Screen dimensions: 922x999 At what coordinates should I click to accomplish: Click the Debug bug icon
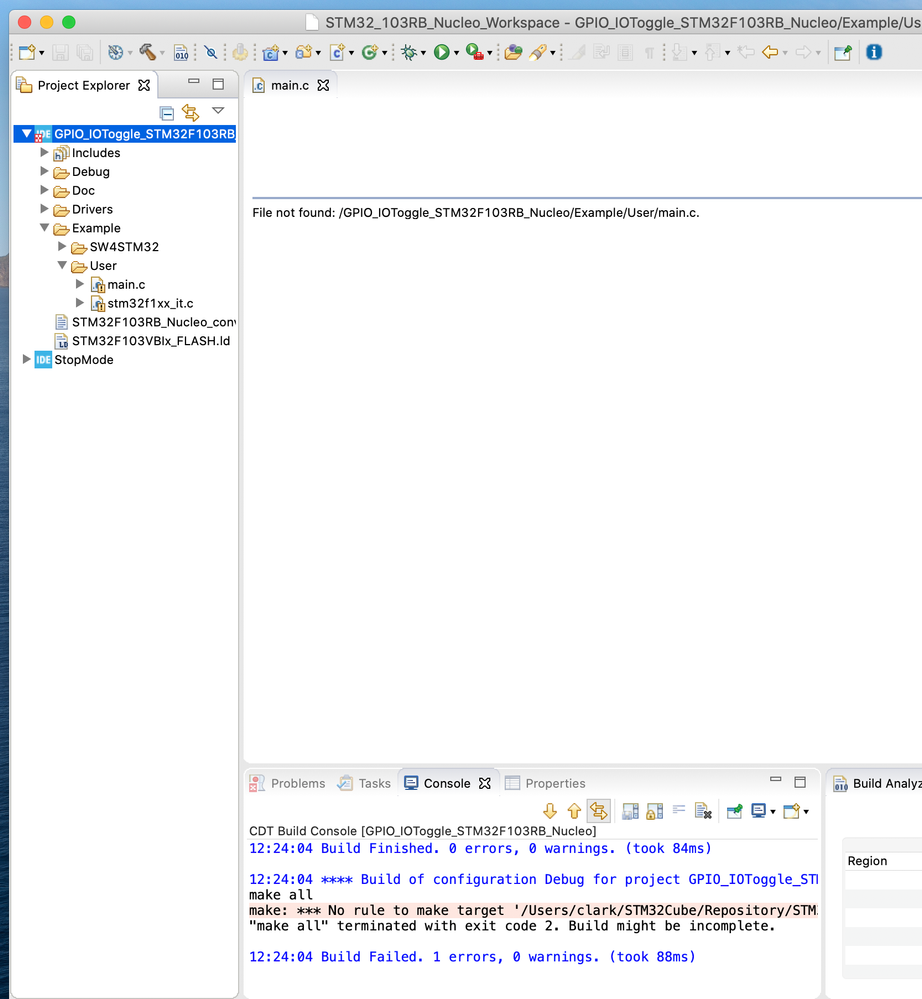point(408,52)
